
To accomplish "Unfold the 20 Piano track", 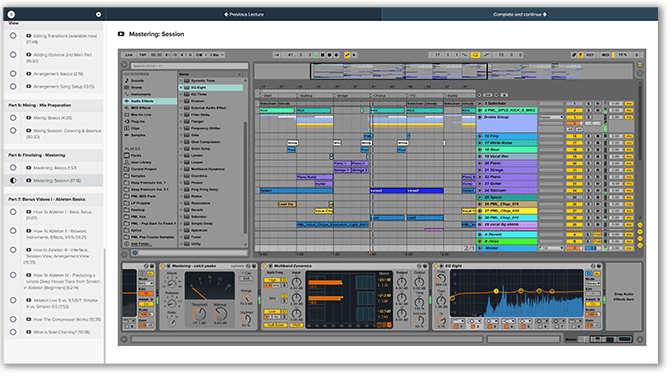I will point(480,163).
